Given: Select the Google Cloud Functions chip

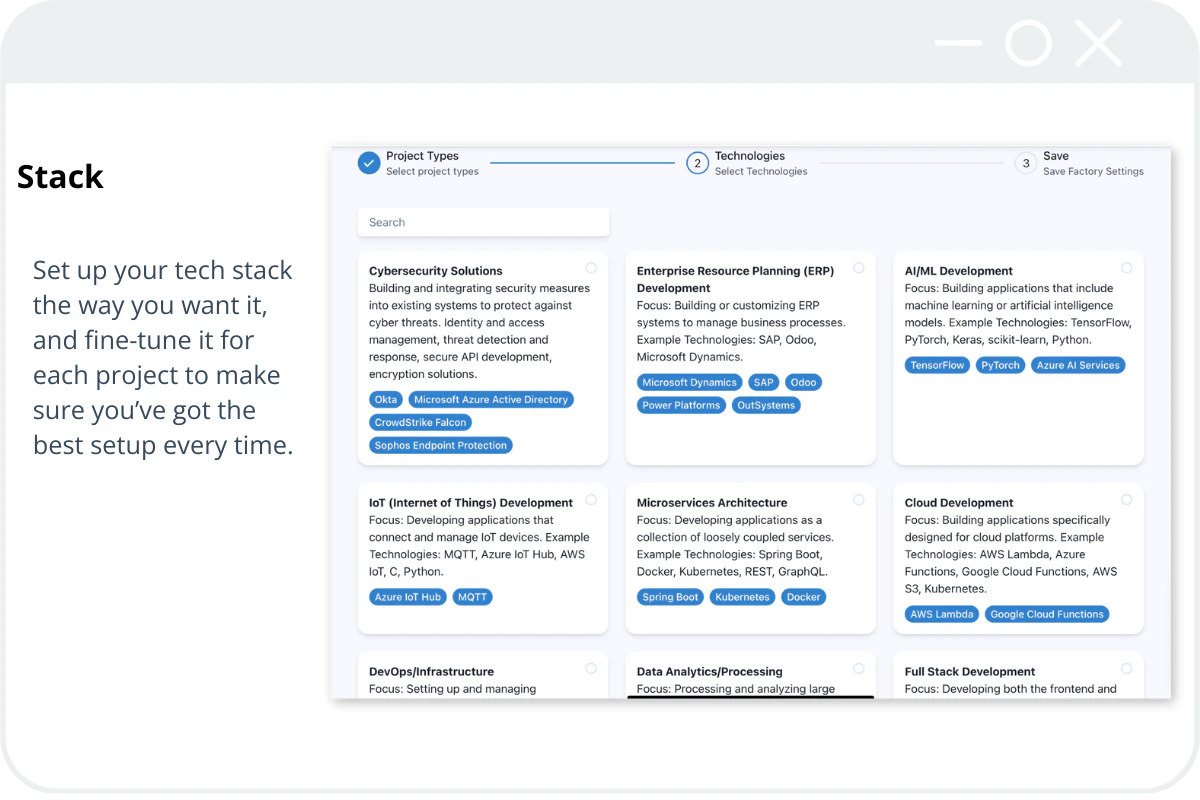Looking at the screenshot, I should pyautogui.click(x=1047, y=614).
